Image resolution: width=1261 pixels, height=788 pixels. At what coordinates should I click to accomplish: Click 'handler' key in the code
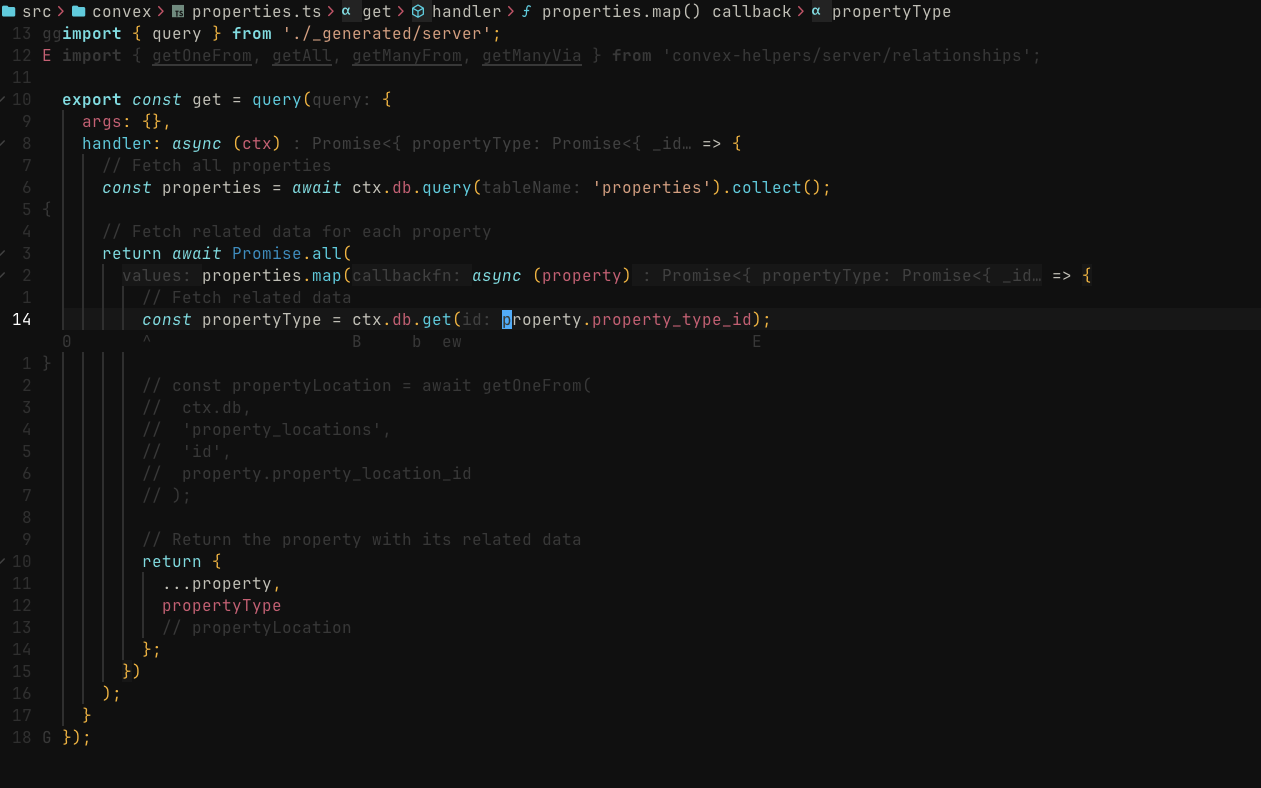click(x=117, y=144)
